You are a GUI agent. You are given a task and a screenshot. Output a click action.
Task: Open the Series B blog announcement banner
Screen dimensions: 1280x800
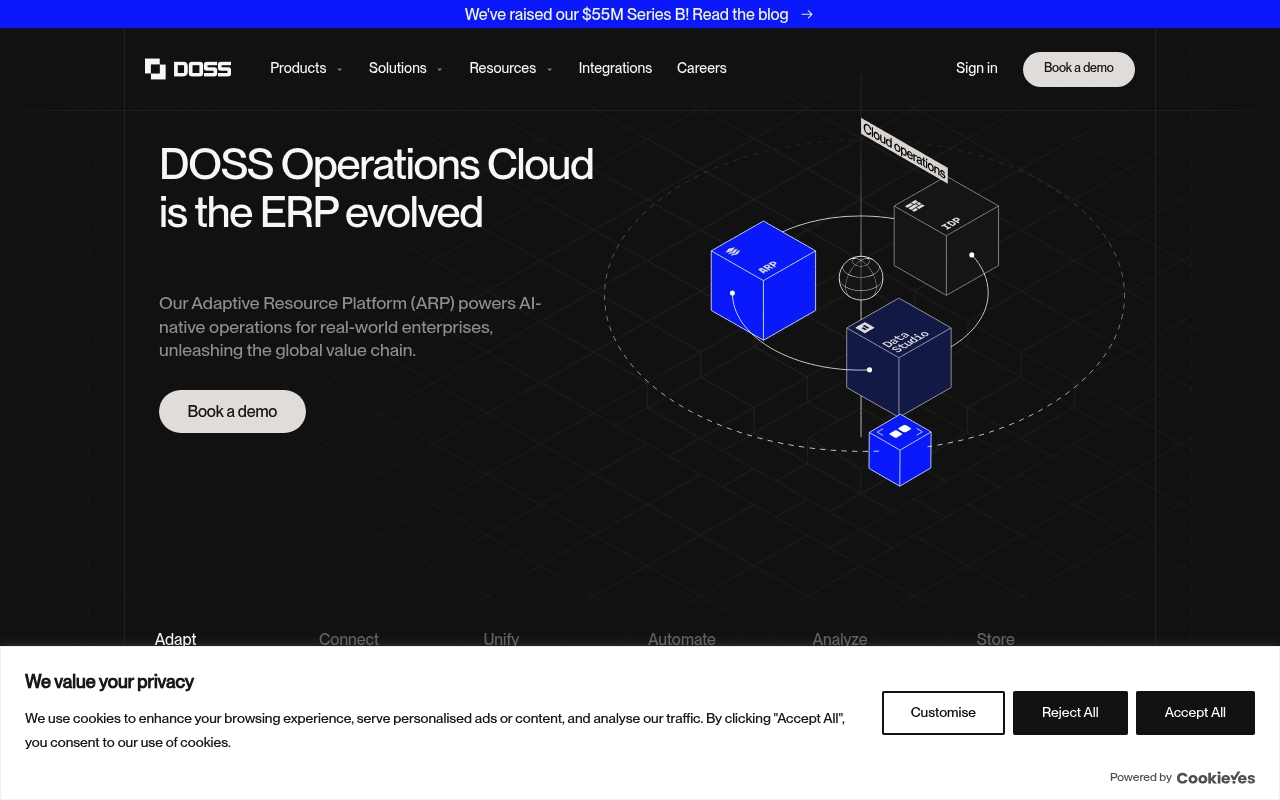pos(639,14)
